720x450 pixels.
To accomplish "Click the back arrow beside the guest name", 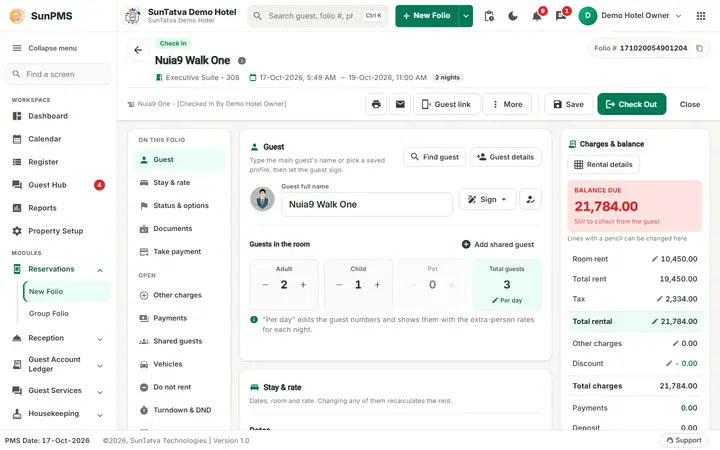I will [x=138, y=50].
